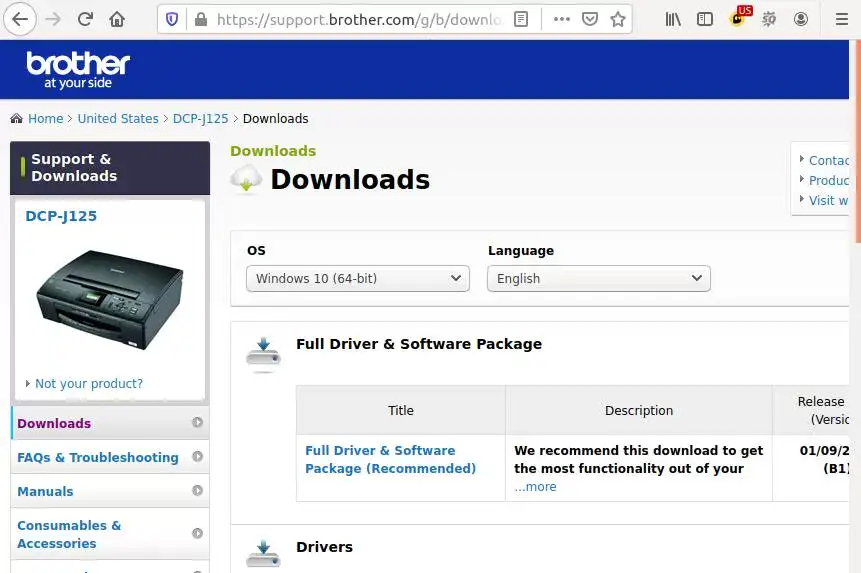Open the Language dropdown showing English
The width and height of the screenshot is (861, 573).
[599, 278]
